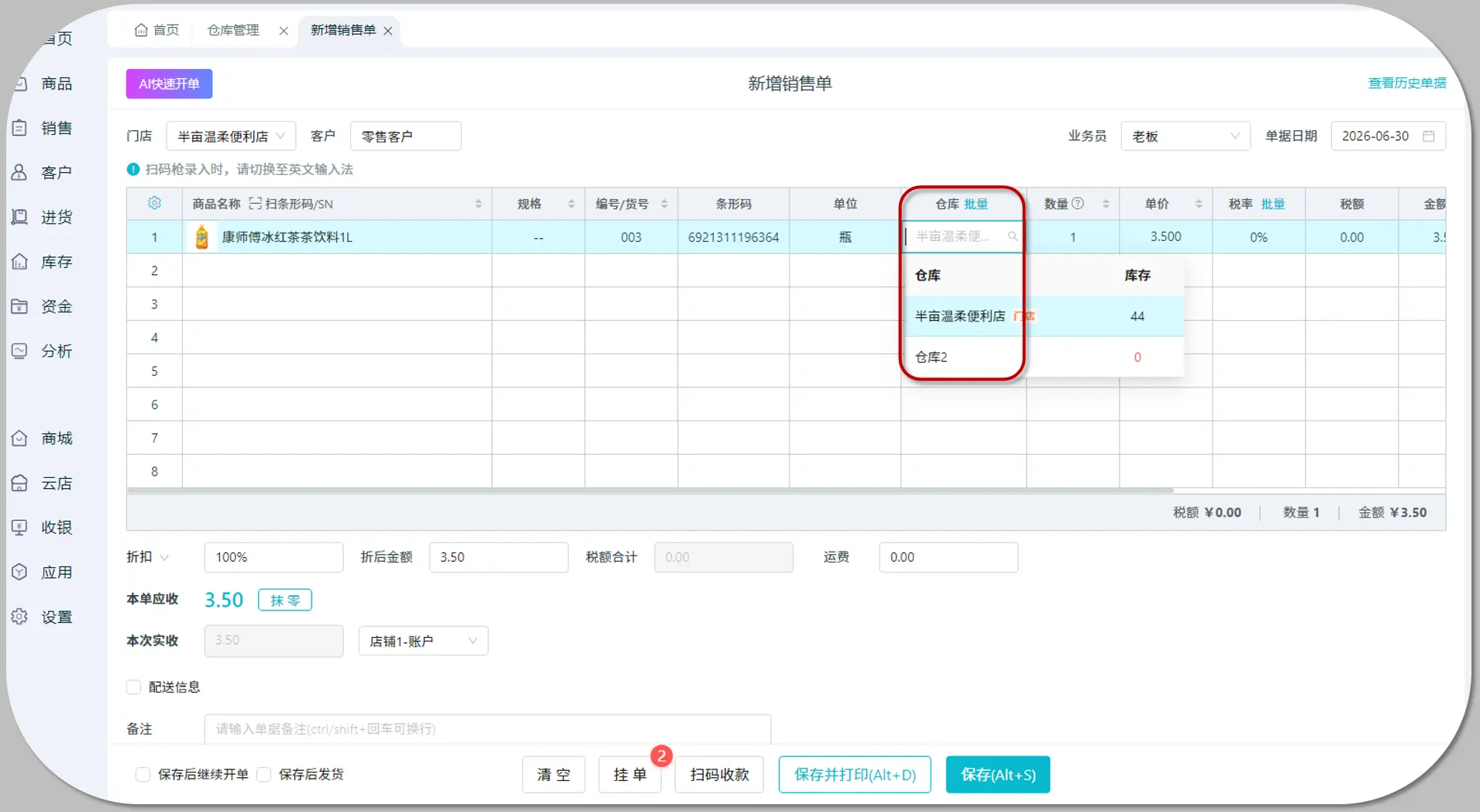Click the 康师傅冰红茶 product thumbnail
1480x812 pixels.
point(202,237)
